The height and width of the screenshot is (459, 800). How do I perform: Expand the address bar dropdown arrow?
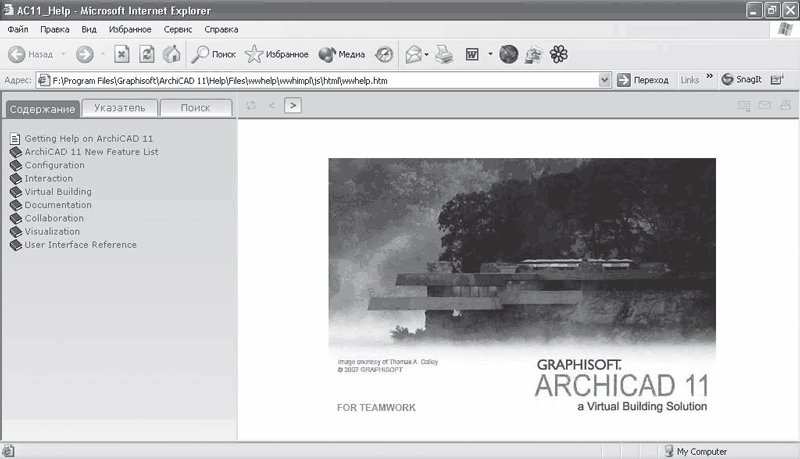coord(604,80)
